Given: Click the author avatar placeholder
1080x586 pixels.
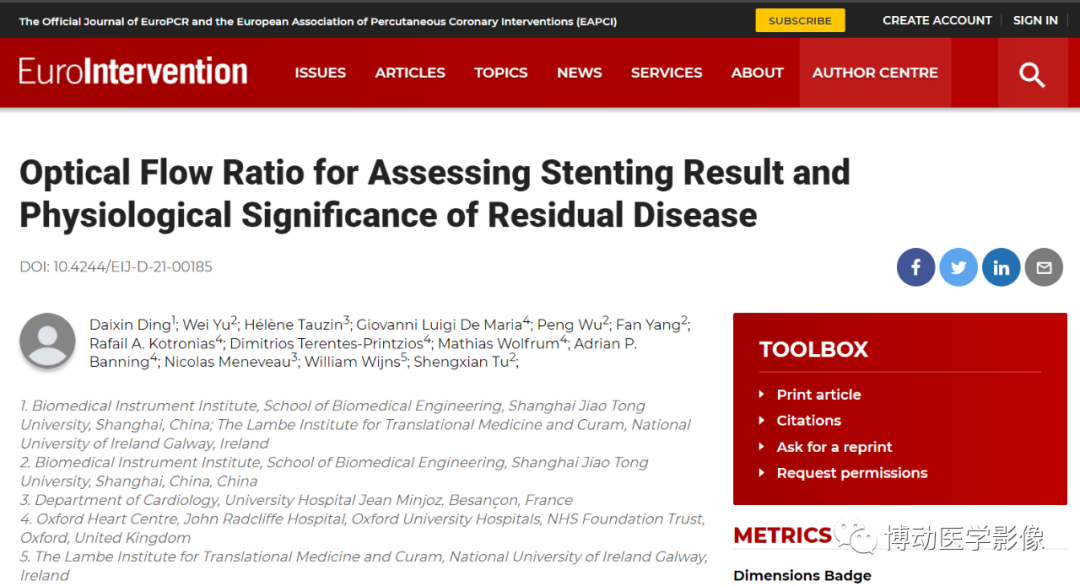Looking at the screenshot, I should click(47, 341).
